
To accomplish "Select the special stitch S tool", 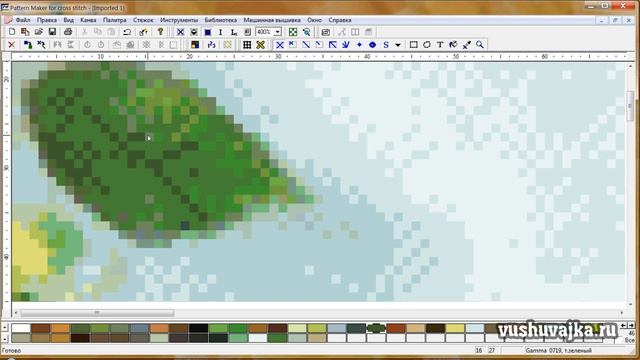I will (386, 45).
